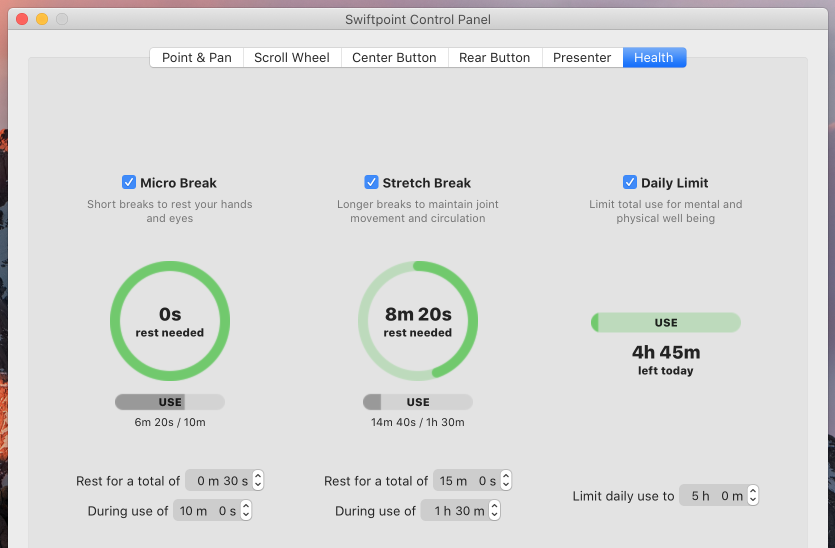The height and width of the screenshot is (548, 835).
Task: Switch to the Point & Pan tab
Action: [x=197, y=58]
